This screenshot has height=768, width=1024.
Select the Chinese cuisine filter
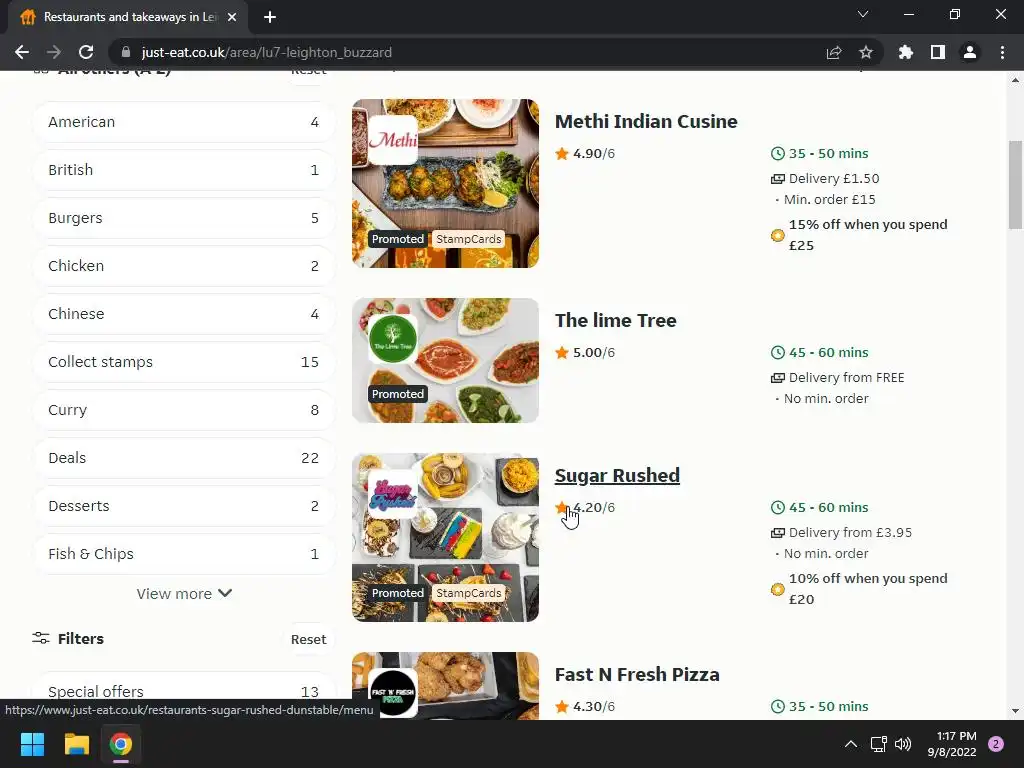(x=184, y=314)
